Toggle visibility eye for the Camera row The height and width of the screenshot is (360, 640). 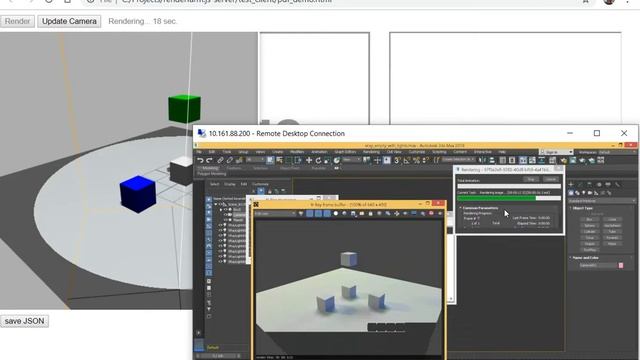coord(225,215)
